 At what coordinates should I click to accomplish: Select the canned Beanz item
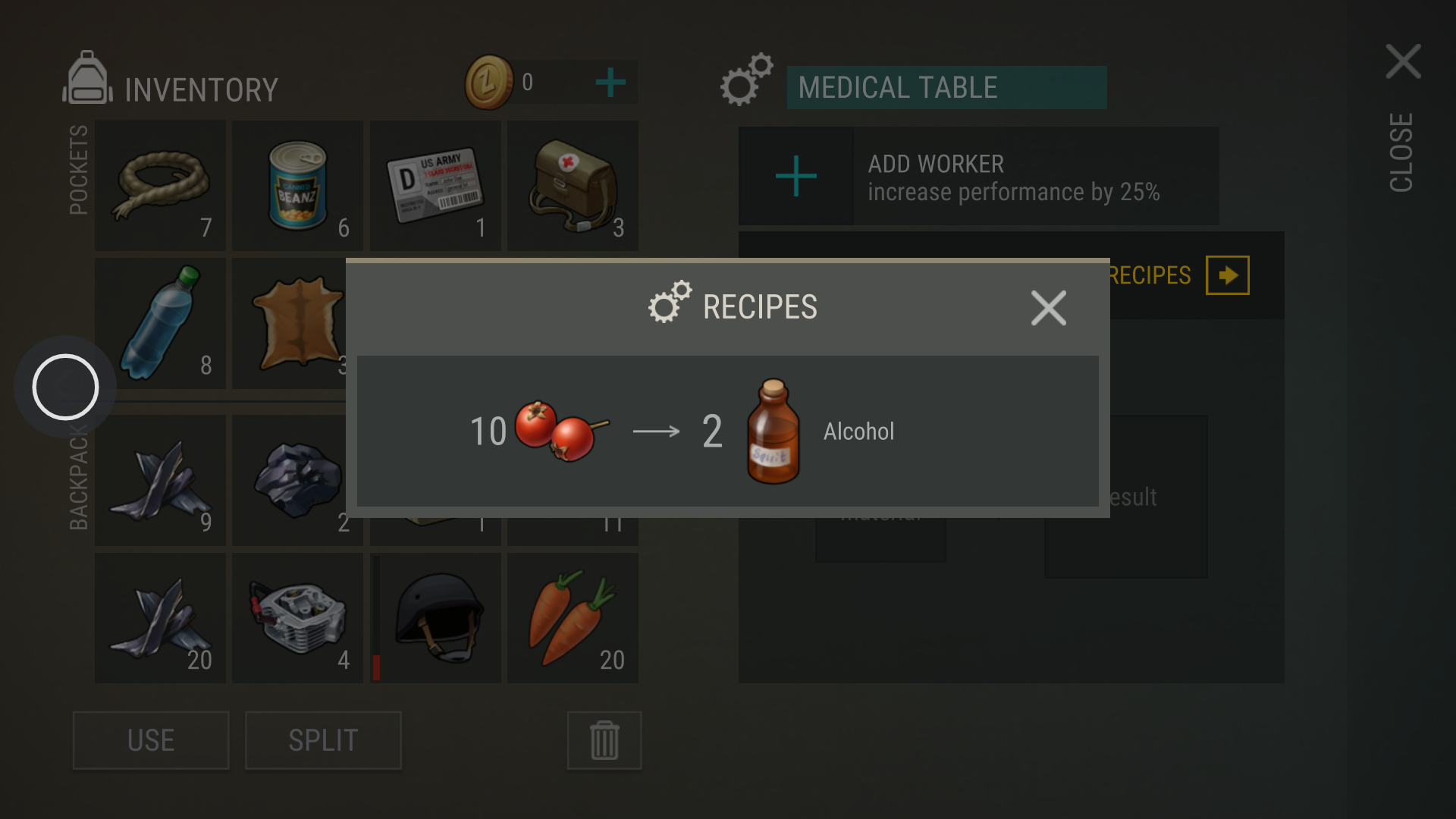pyautogui.click(x=297, y=186)
